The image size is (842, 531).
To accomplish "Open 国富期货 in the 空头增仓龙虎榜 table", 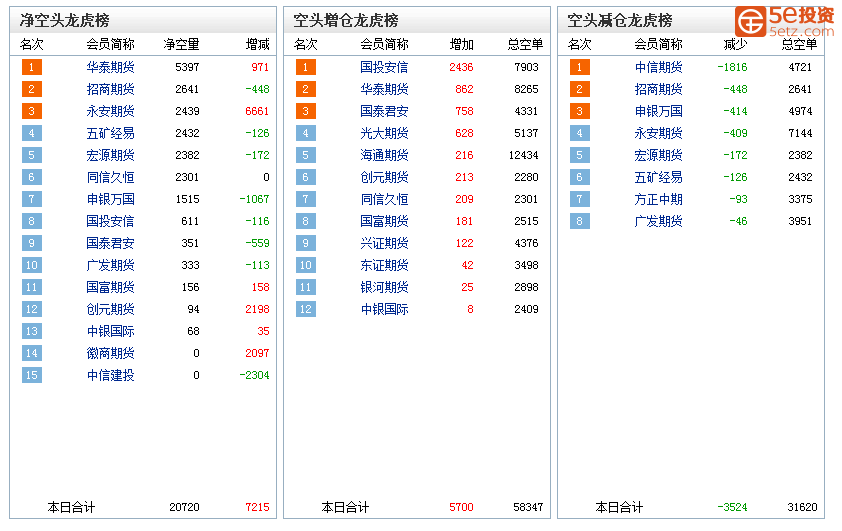I will [x=384, y=221].
